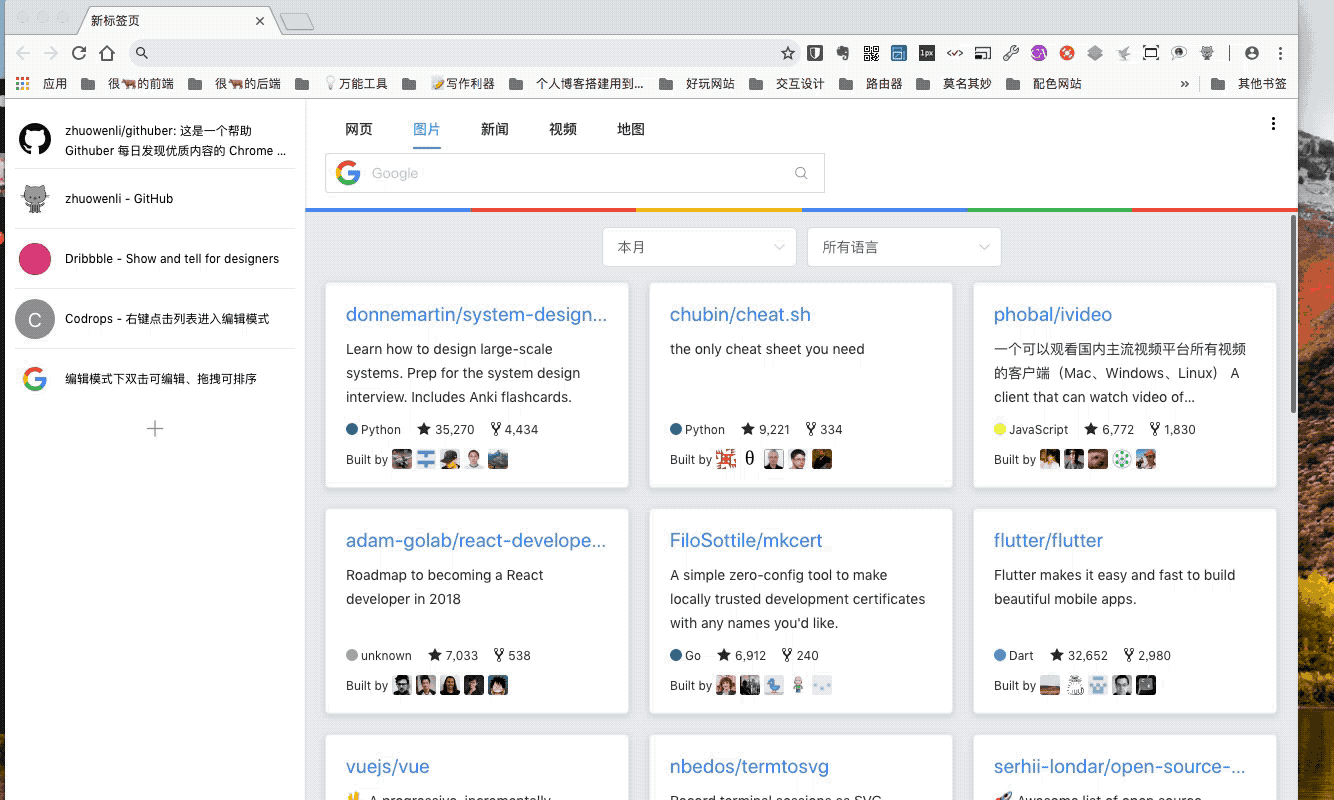
Task: Click the cast screen extension icon
Action: tap(983, 53)
